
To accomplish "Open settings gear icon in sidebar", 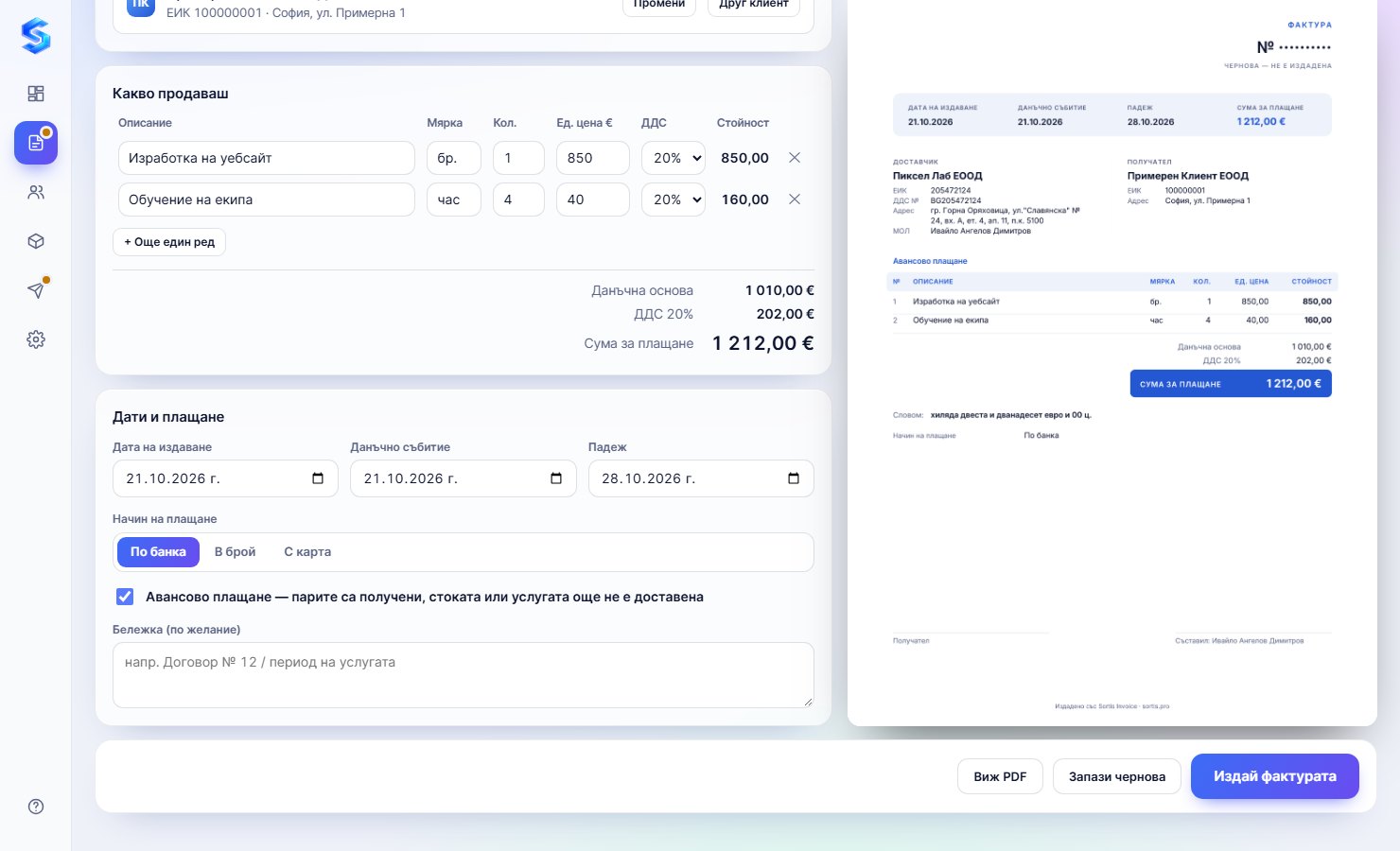I will pyautogui.click(x=36, y=339).
